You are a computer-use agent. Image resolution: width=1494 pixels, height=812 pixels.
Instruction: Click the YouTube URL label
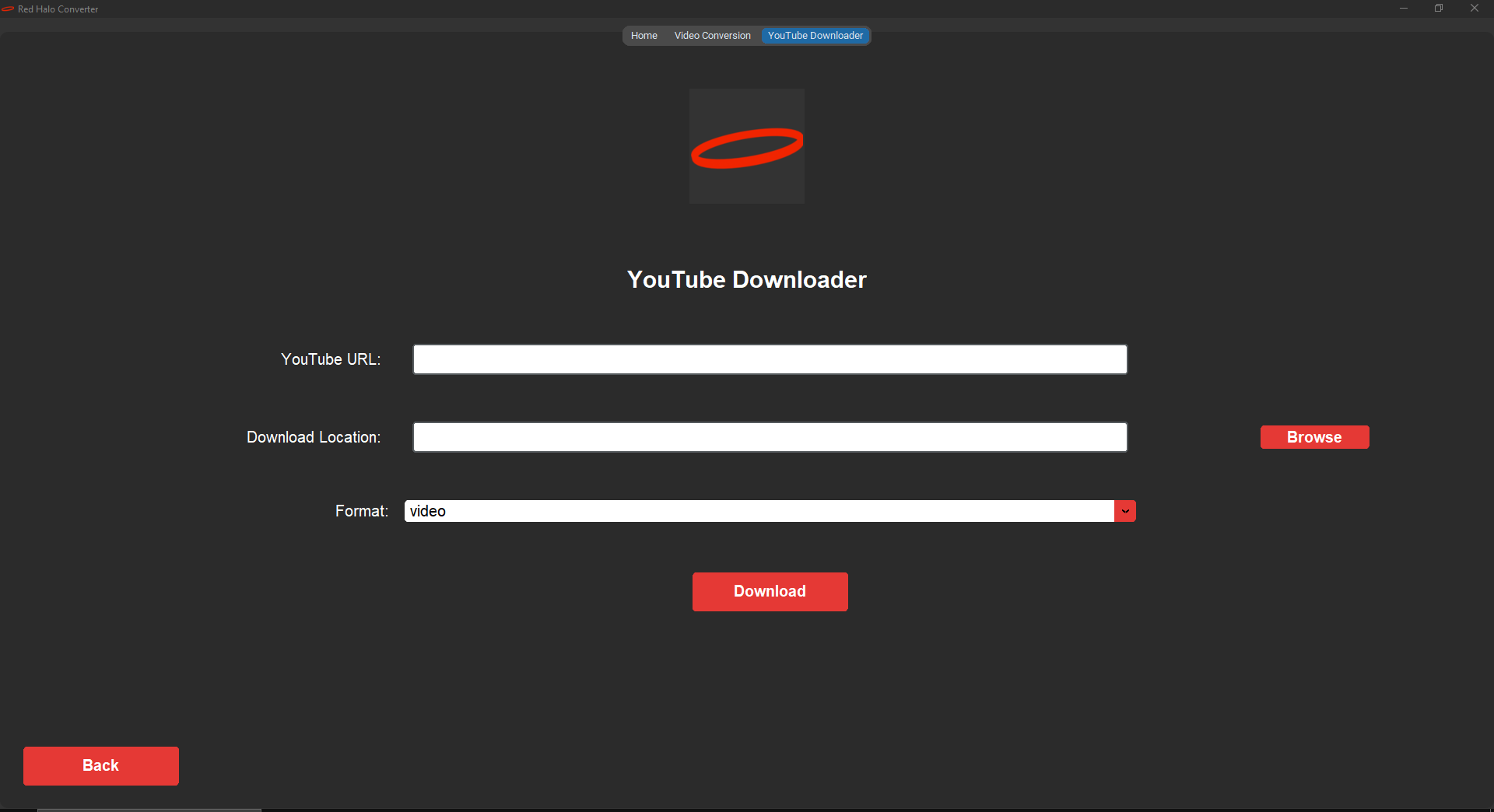(x=331, y=359)
